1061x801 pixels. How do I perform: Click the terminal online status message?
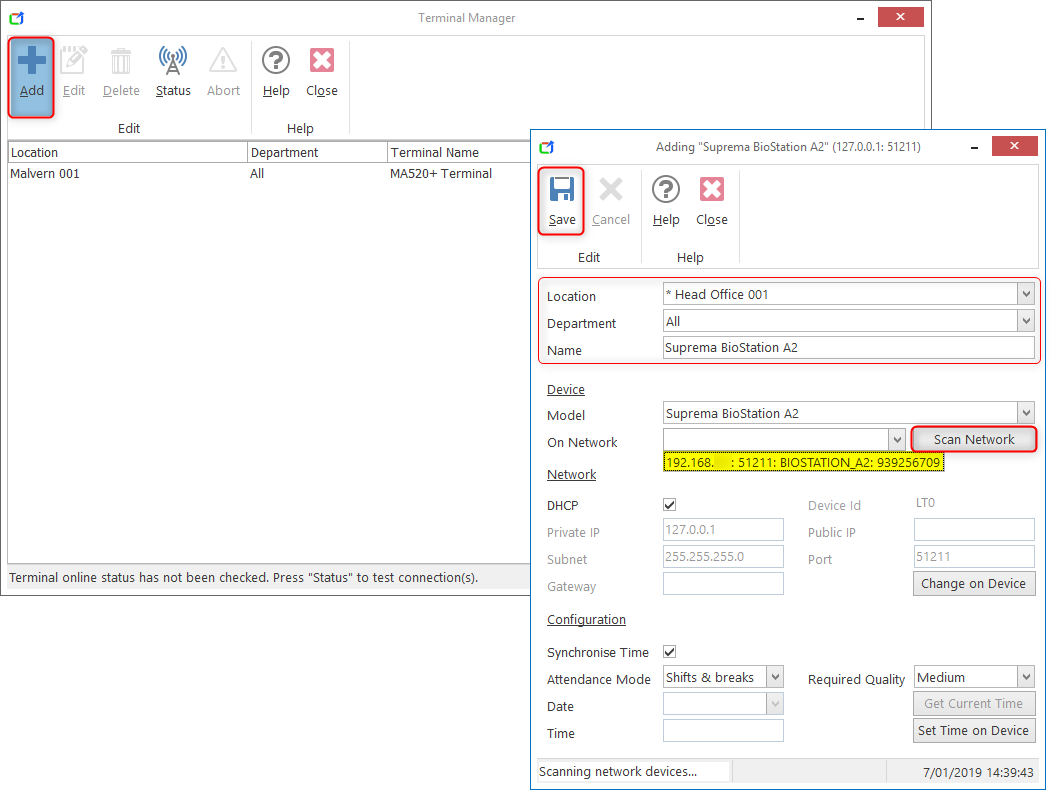click(244, 578)
